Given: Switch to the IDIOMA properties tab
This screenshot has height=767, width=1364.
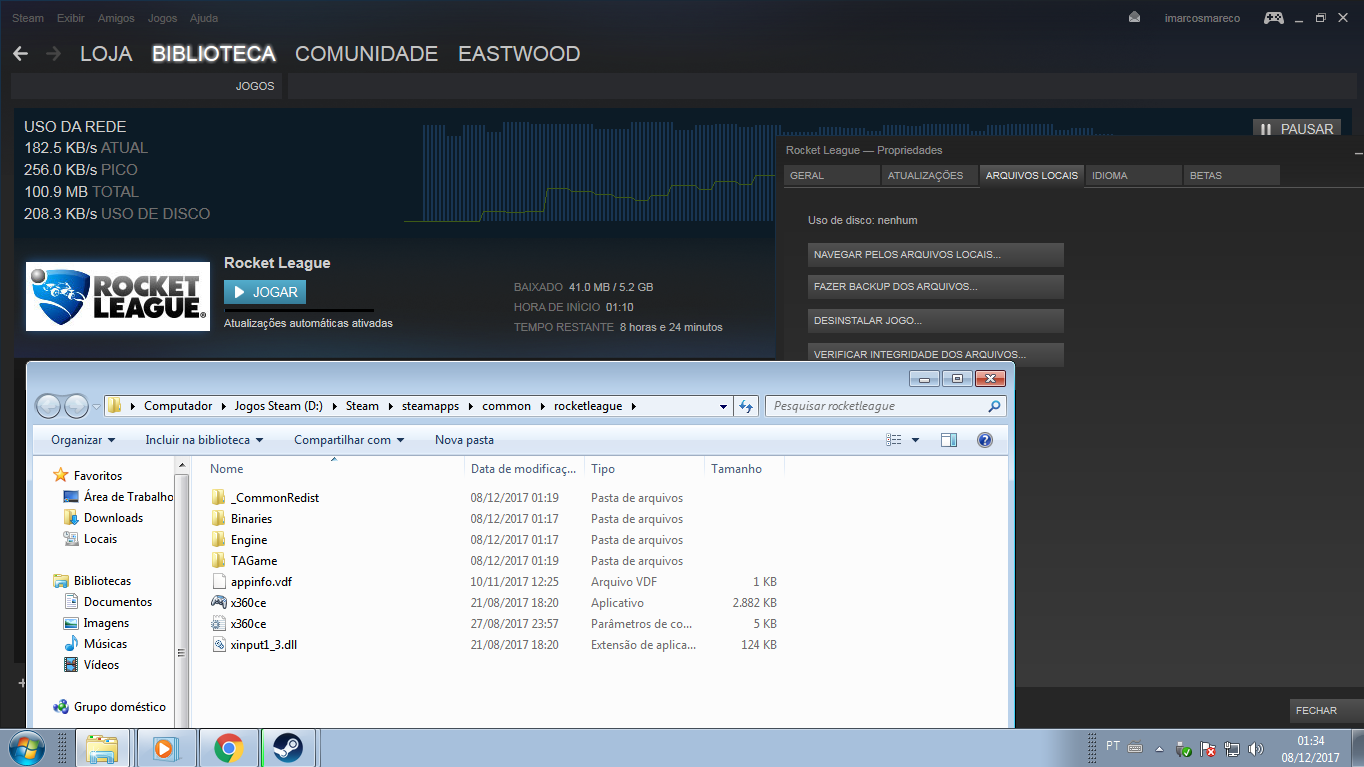Looking at the screenshot, I should click(1133, 175).
